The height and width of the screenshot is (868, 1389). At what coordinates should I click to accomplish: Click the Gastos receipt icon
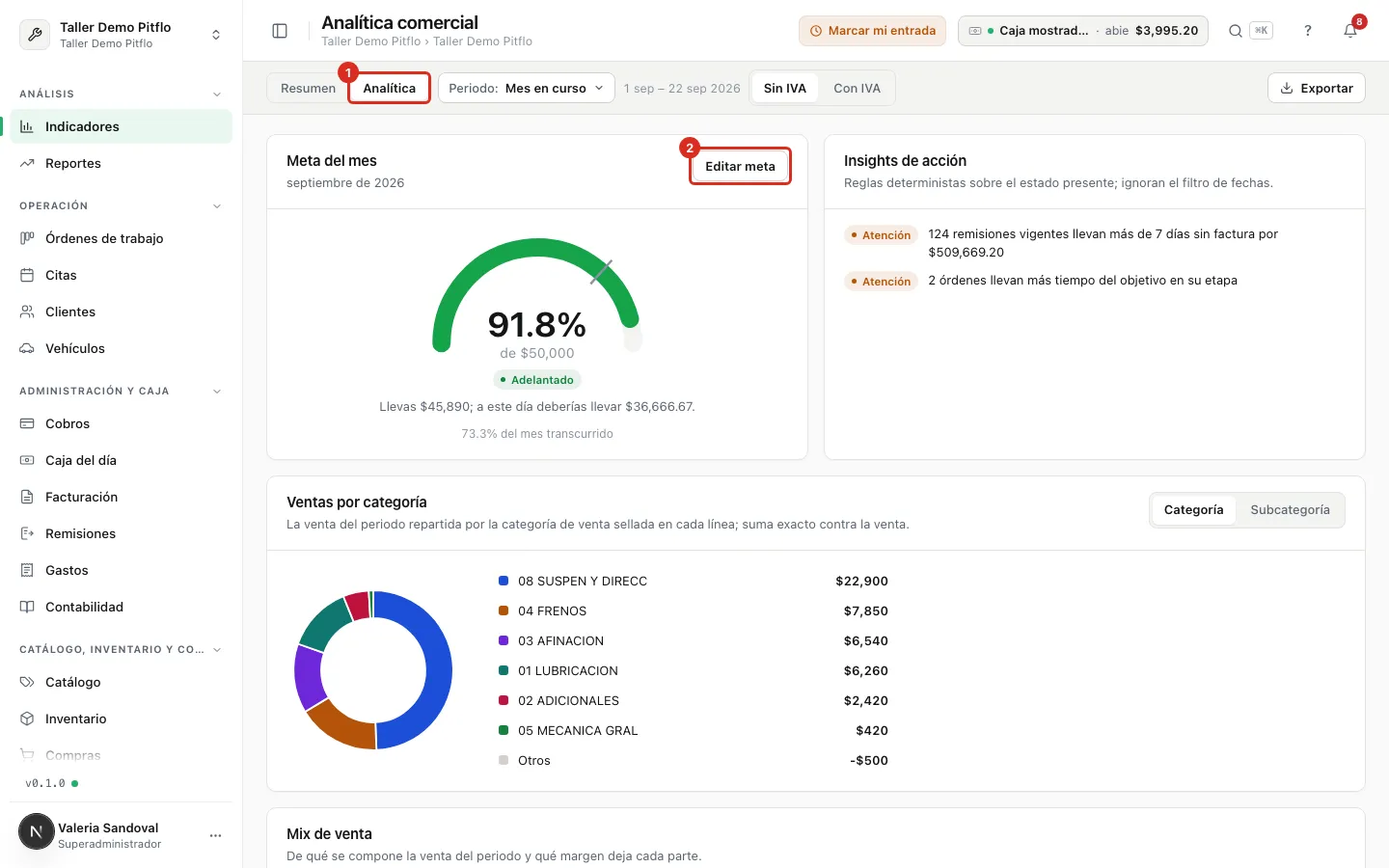click(x=27, y=570)
